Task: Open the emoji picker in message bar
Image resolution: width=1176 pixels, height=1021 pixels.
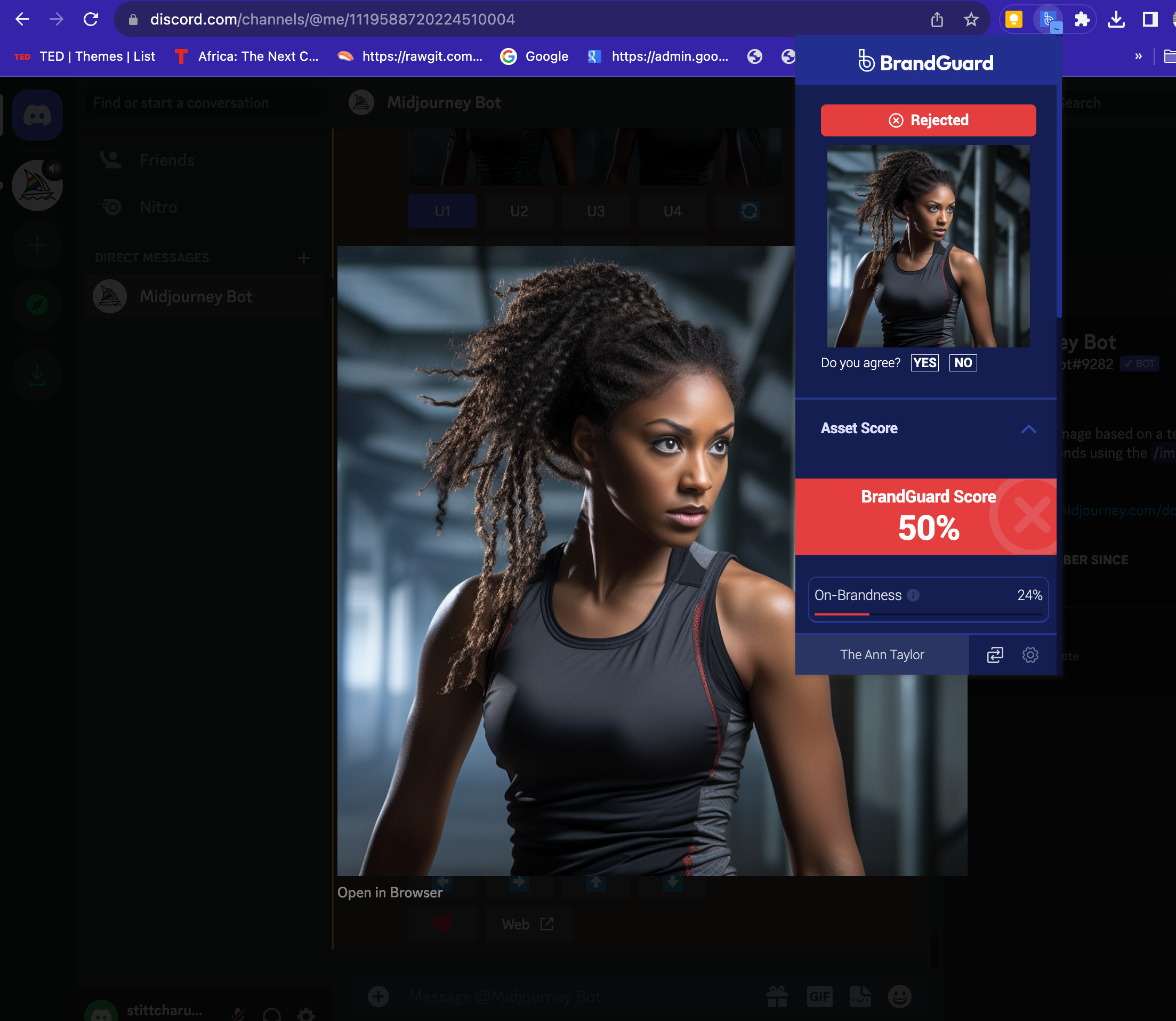Action: (899, 996)
